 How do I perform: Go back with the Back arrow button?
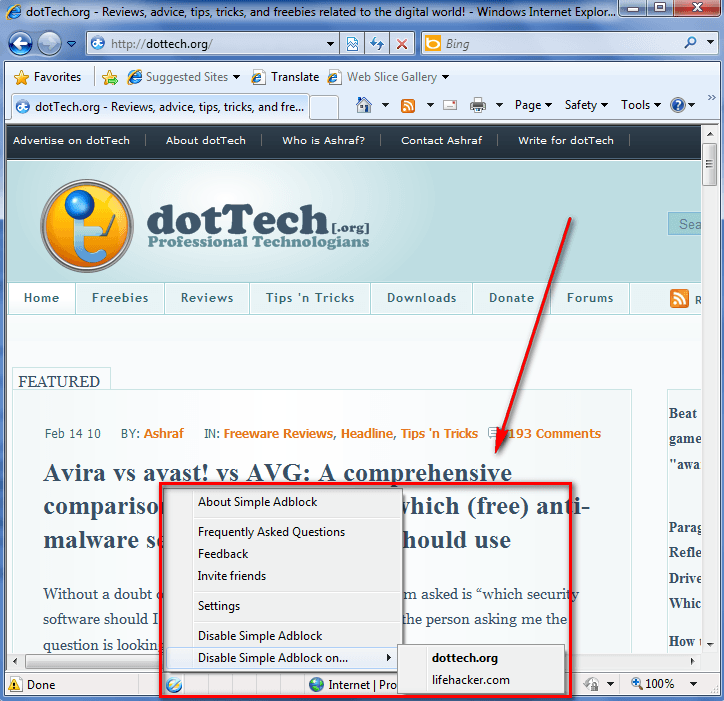(21, 44)
